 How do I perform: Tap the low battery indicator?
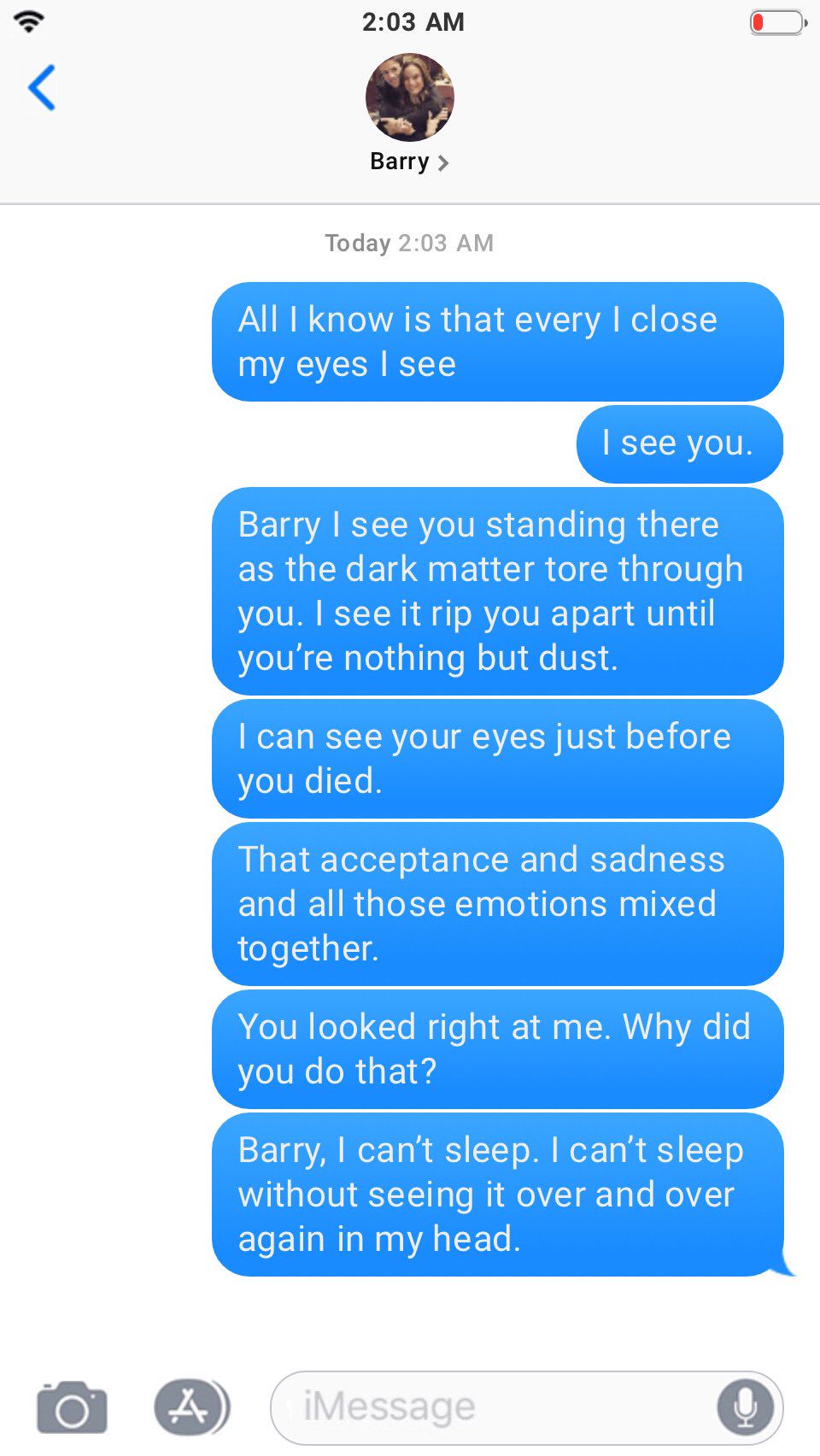pyautogui.click(x=778, y=22)
